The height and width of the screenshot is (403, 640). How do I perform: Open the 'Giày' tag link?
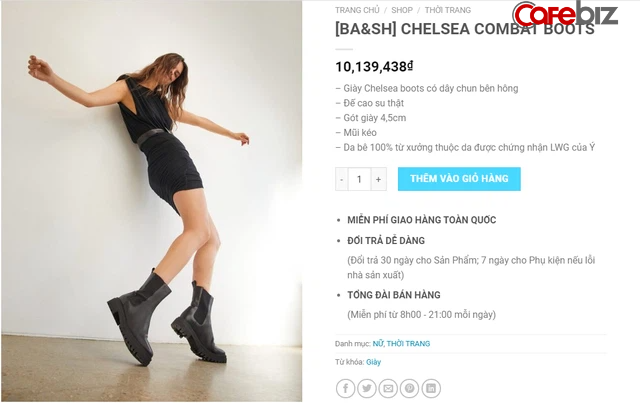point(373,362)
